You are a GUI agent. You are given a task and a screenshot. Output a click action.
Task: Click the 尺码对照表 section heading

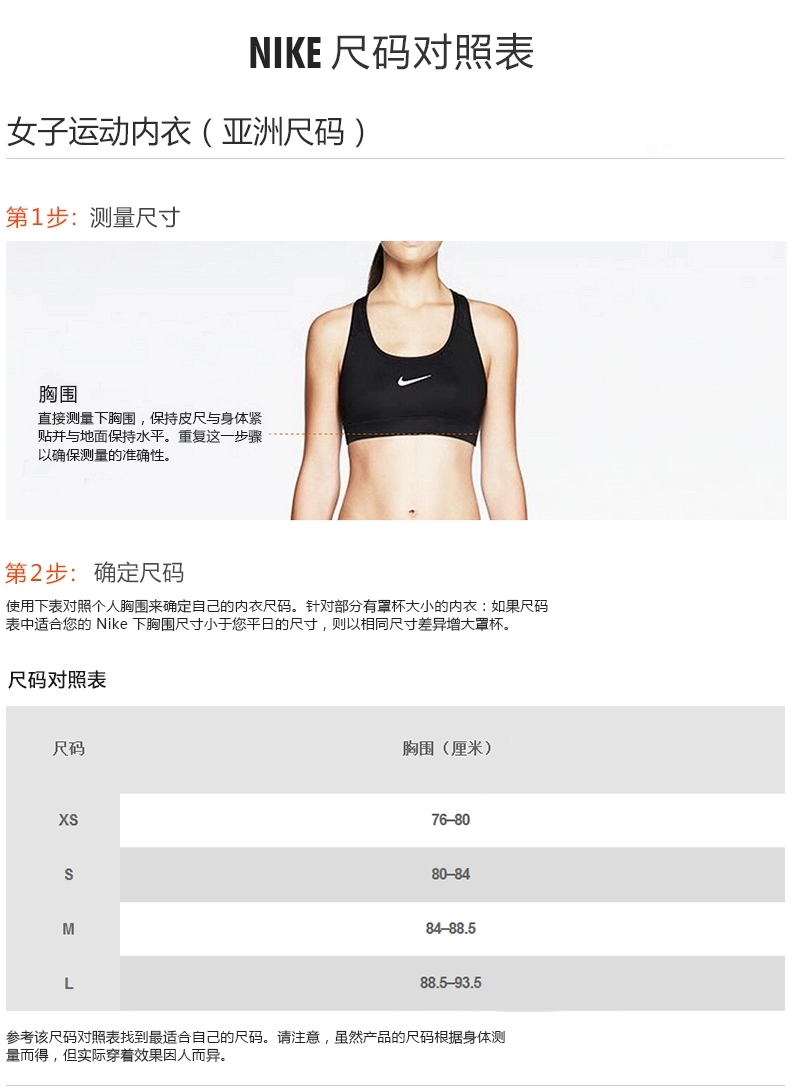point(57,680)
